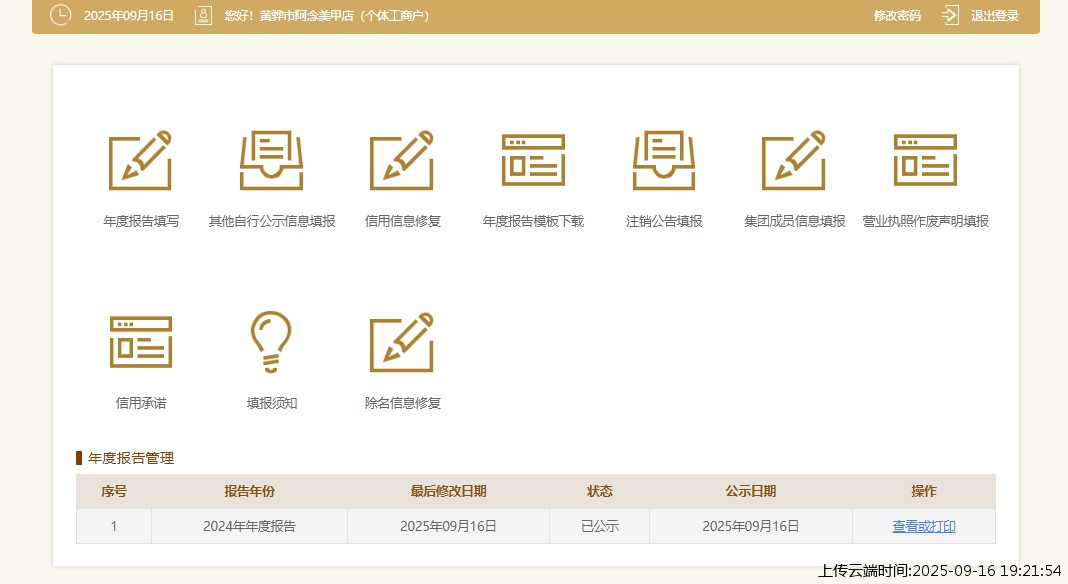Click the 序号 column header
Viewport: 1068px width, 584px height.
[x=114, y=491]
